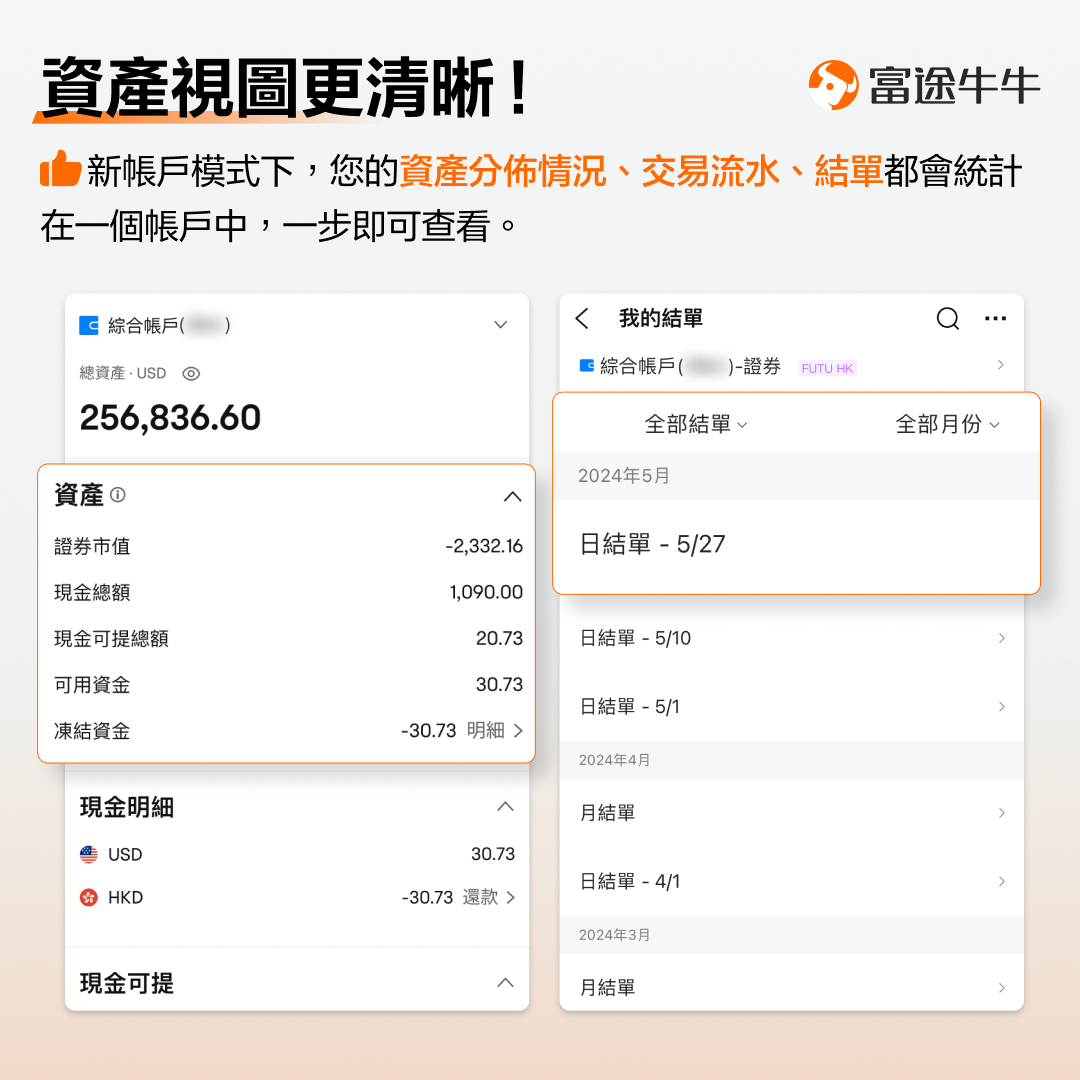This screenshot has height=1080, width=1080.
Task: Expand the 綜合帳戶 account selector chevron
Action: click(501, 325)
